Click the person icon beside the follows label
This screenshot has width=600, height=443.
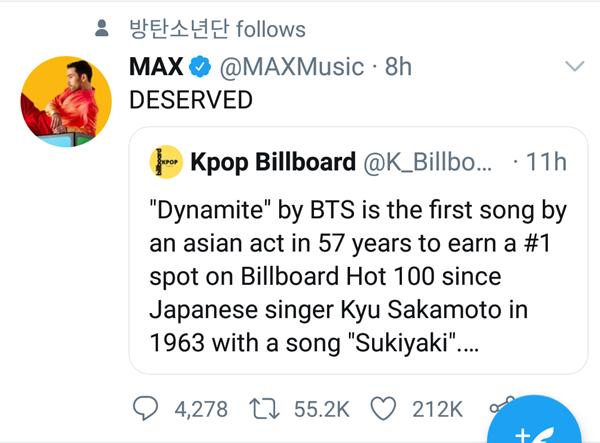pos(100,30)
